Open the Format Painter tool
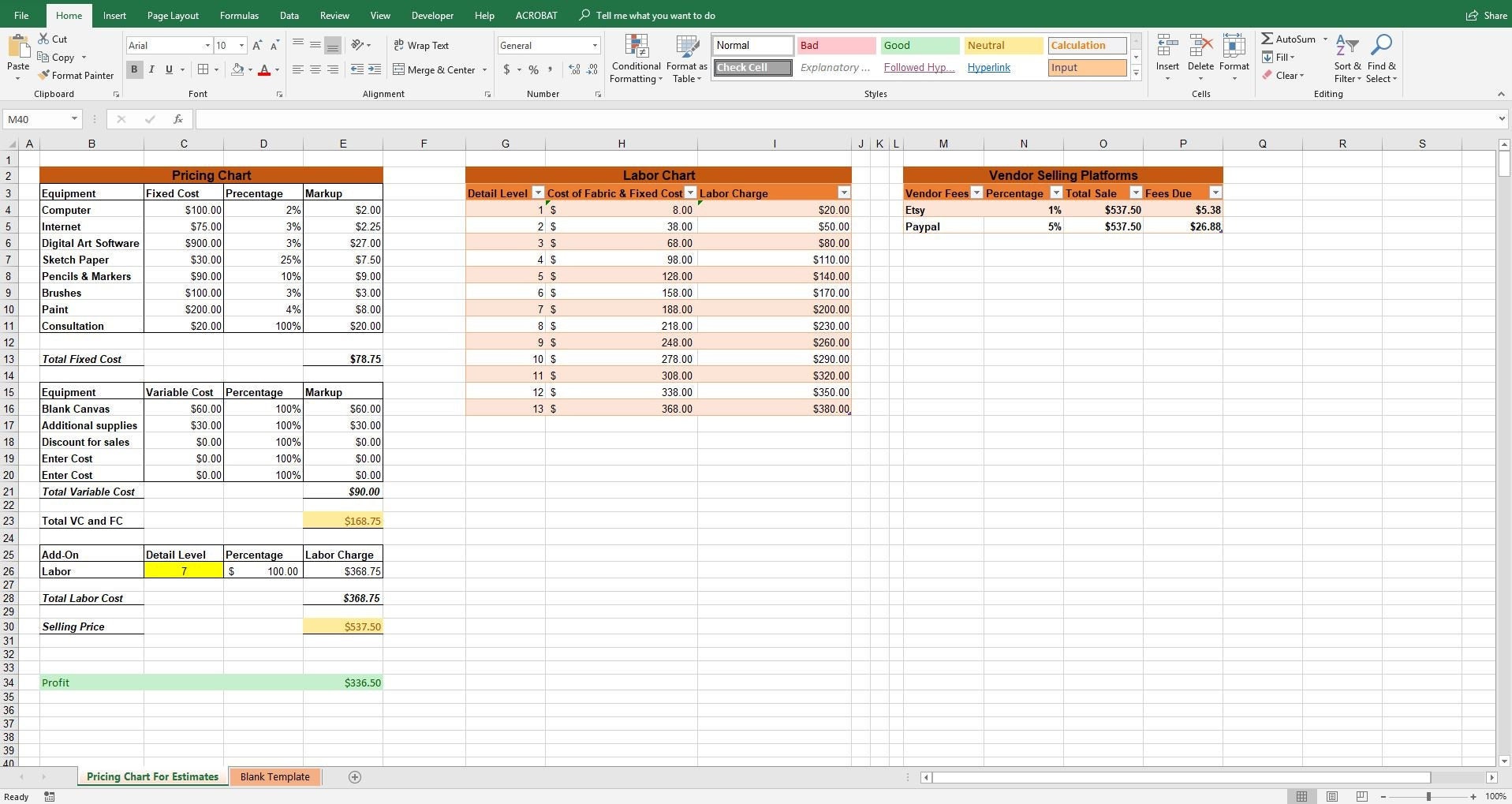Viewport: 1512px width, 804px height. click(76, 75)
